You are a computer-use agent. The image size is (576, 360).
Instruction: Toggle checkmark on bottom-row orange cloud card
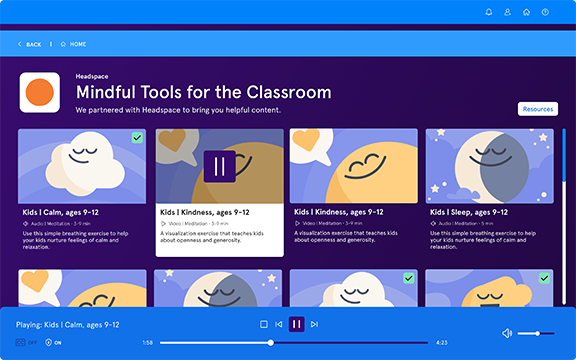coord(544,278)
